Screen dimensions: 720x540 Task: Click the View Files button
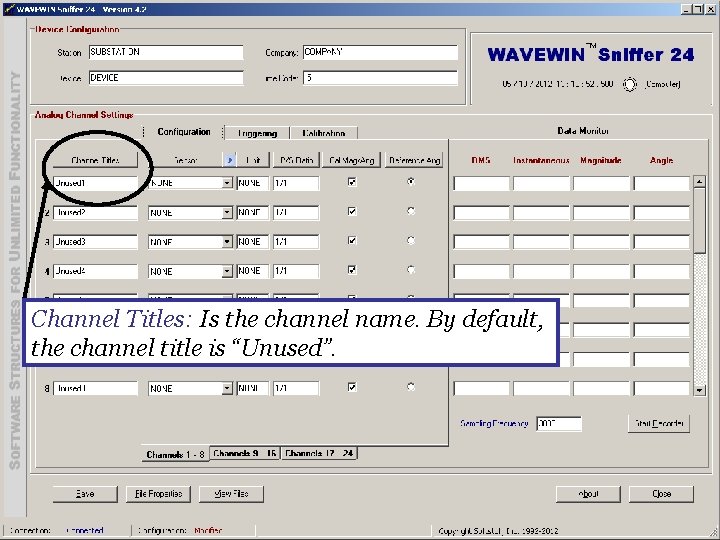pyautogui.click(x=231, y=494)
